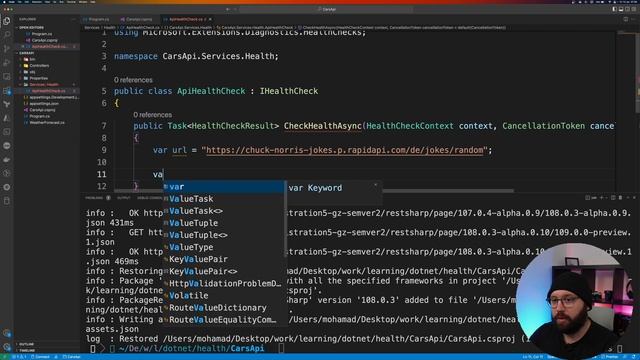Close the ApiHealthCheck.cs tab
The width and height of the screenshot is (640, 360).
click(x=210, y=19)
